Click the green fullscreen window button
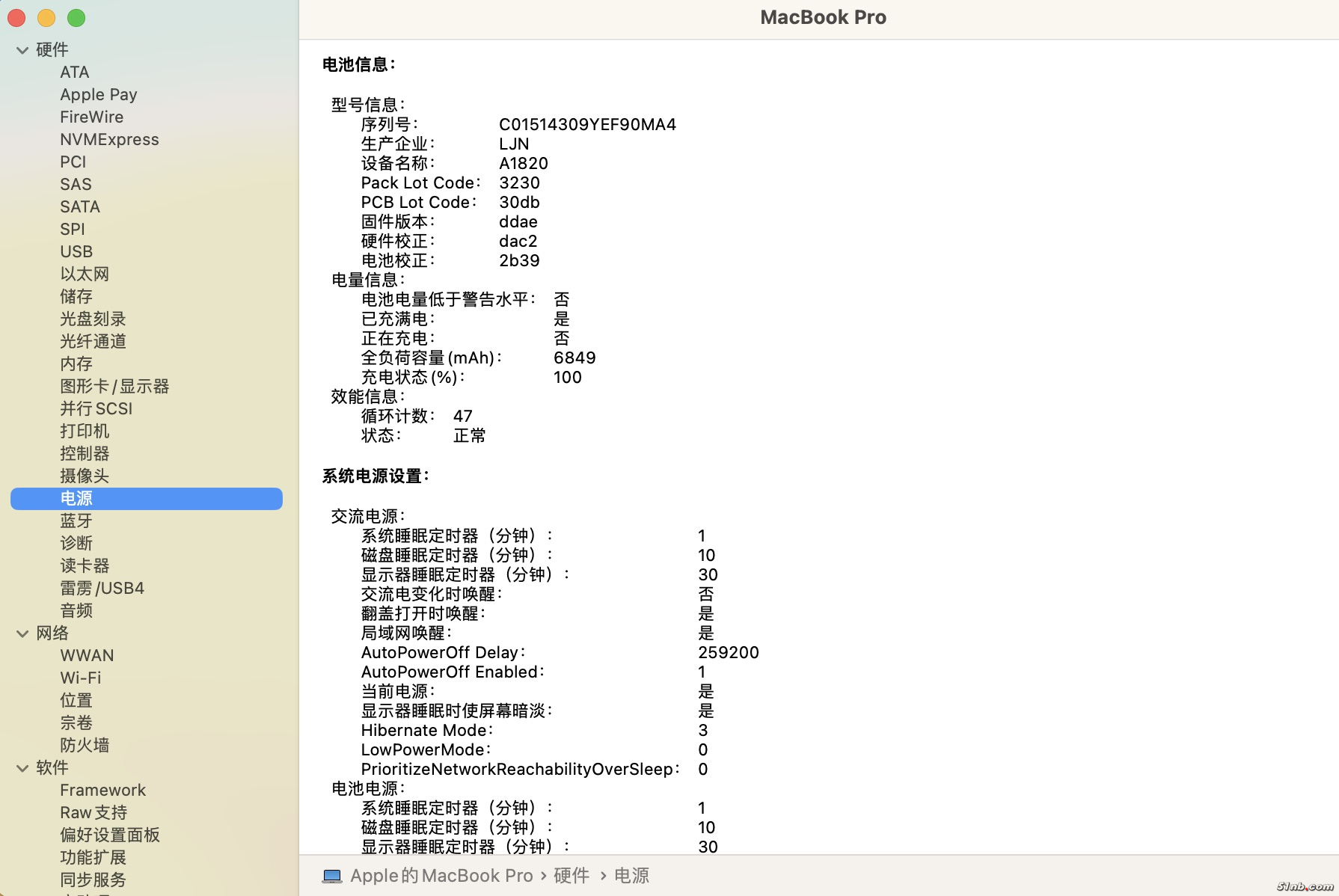Image resolution: width=1339 pixels, height=896 pixels. (76, 18)
